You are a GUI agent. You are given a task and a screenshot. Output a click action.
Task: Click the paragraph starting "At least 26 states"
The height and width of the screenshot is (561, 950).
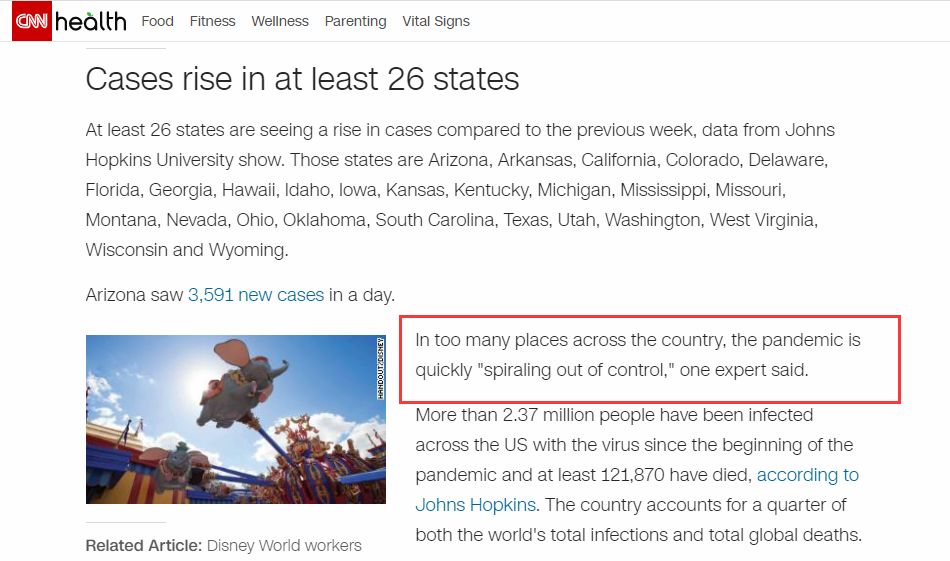[x=459, y=190]
